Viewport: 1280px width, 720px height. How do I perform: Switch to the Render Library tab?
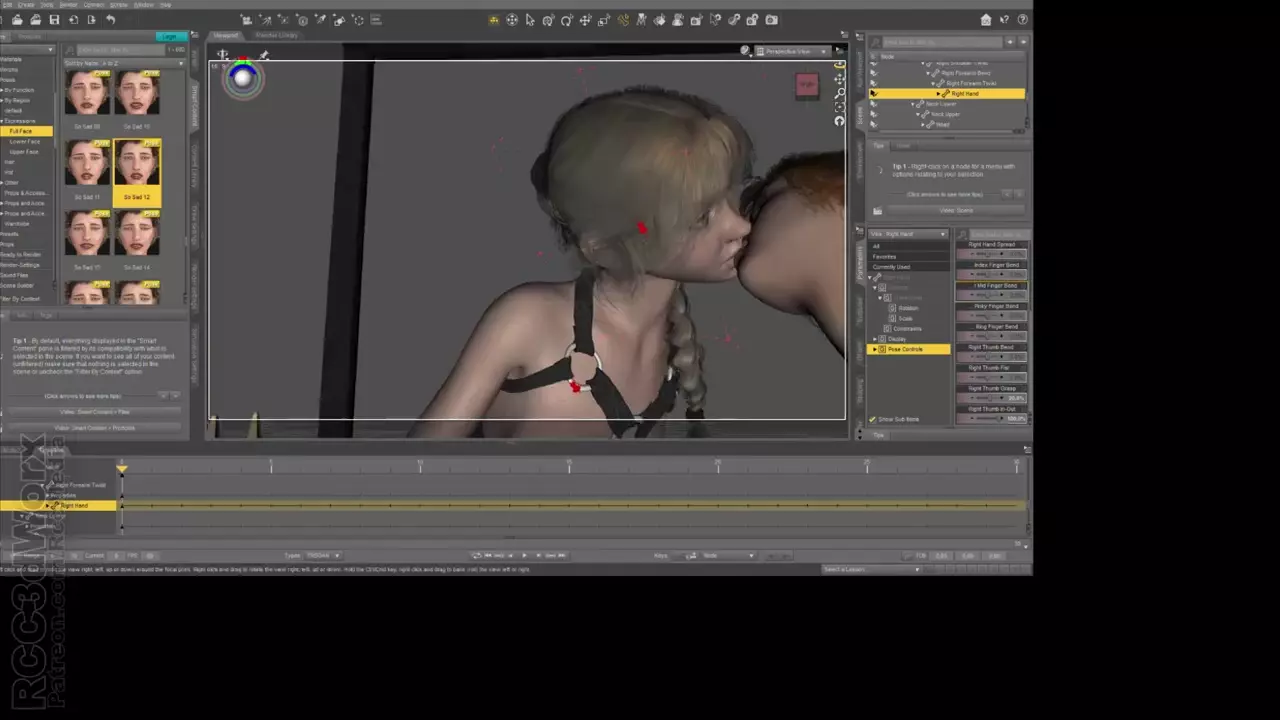[276, 35]
